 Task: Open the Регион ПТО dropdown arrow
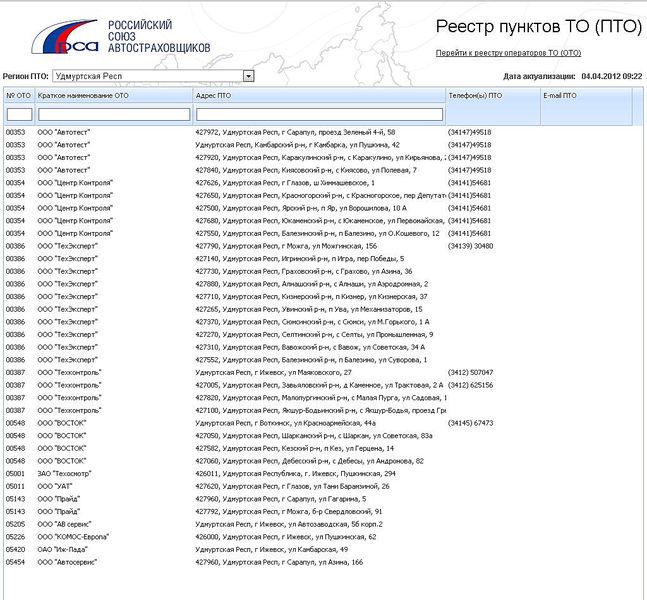[x=248, y=76]
